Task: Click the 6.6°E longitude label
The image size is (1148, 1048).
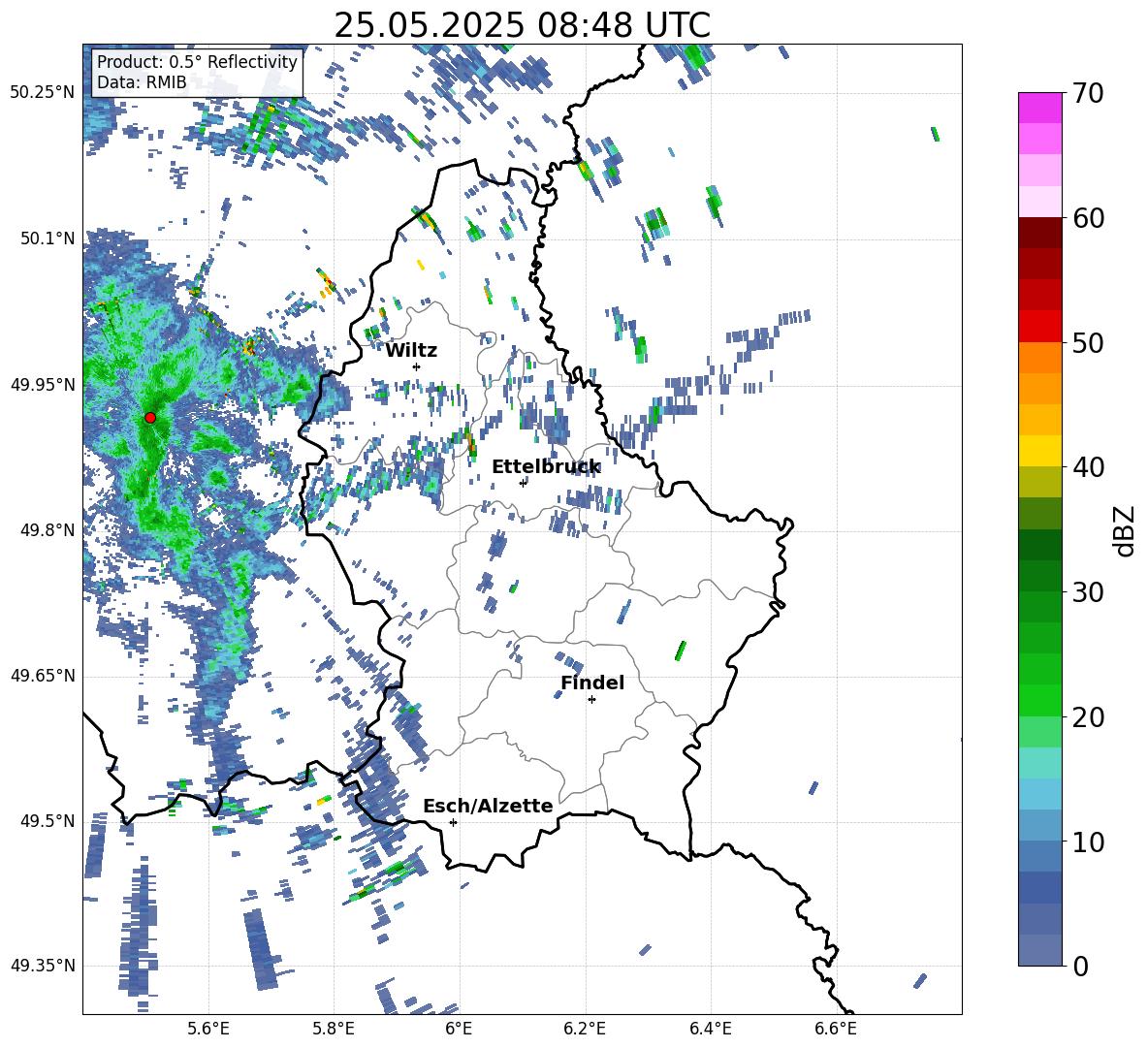Action: (836, 1029)
